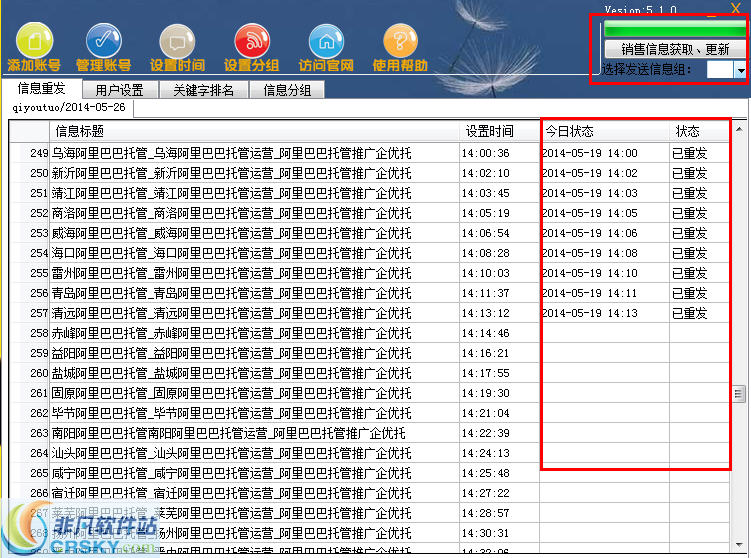Select row 251 靖江阿里巴巴托管
Image resolution: width=751 pixels, height=558 pixels.
[369, 193]
